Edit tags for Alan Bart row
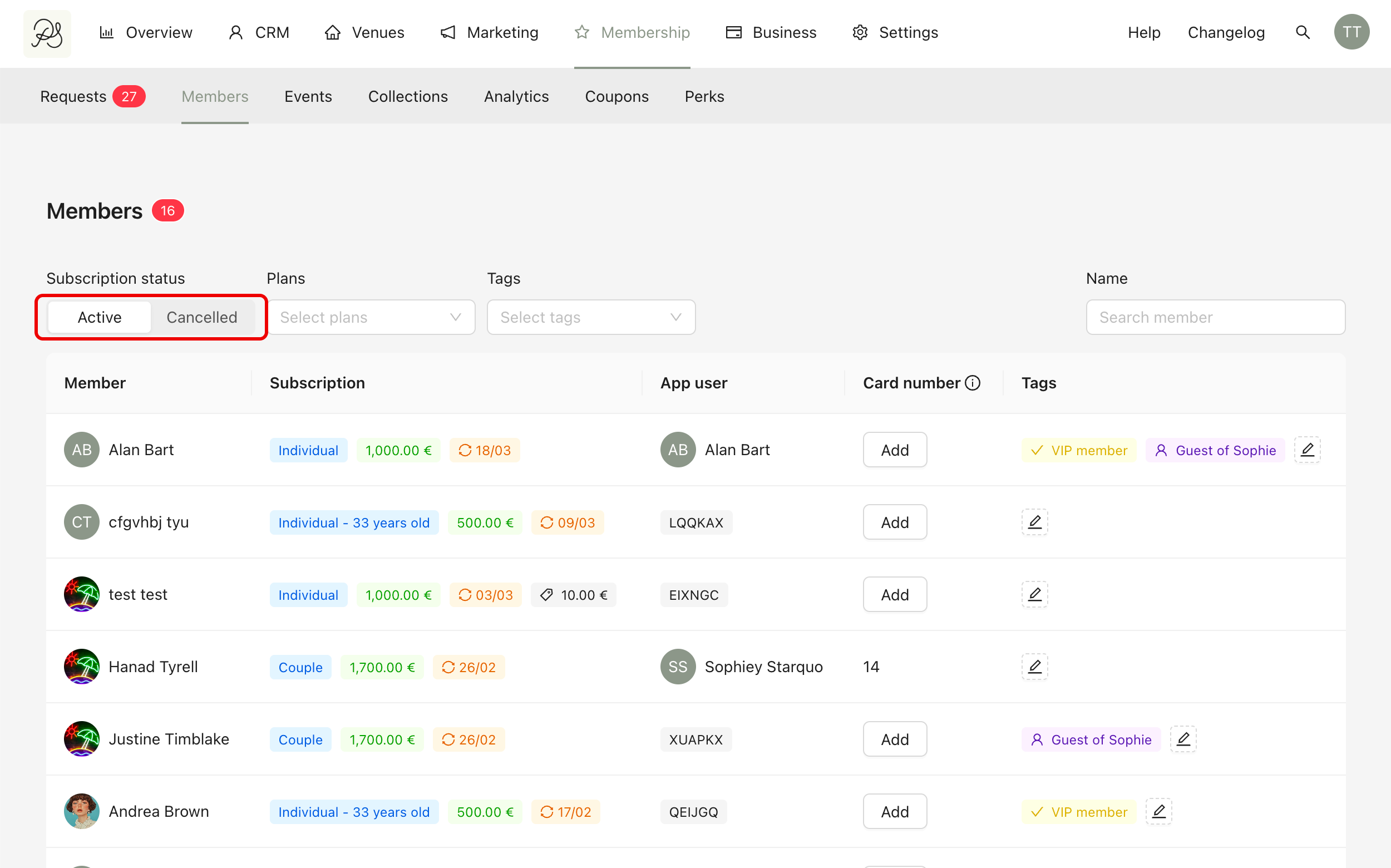The image size is (1391, 868). click(1307, 450)
